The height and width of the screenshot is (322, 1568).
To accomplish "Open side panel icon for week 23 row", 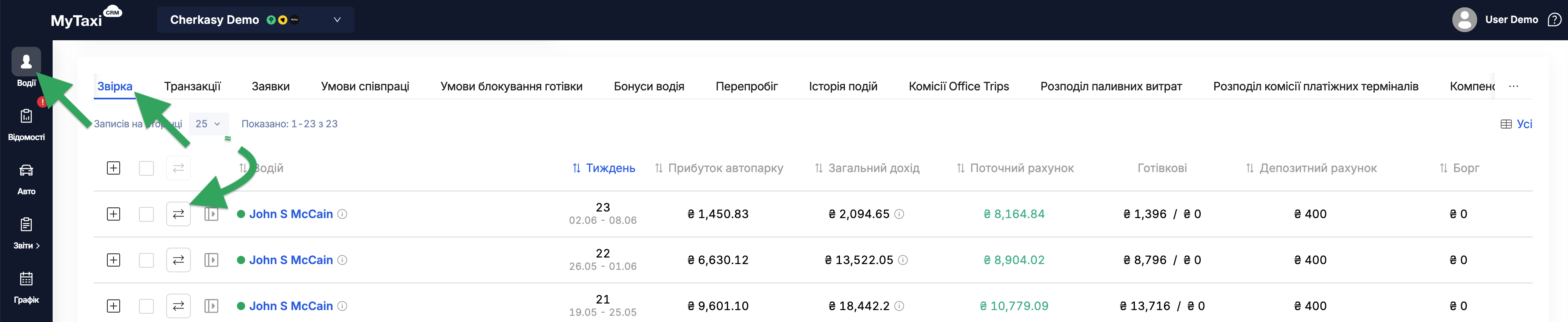I will pos(211,214).
